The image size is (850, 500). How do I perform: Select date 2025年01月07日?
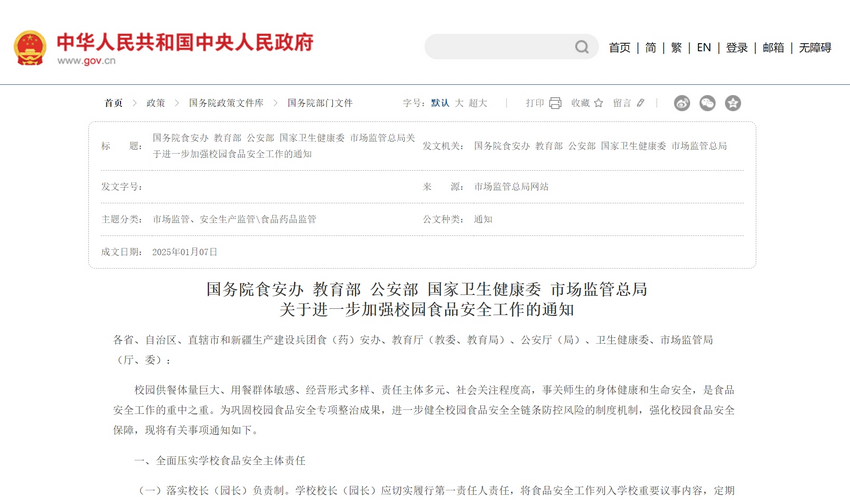pyautogui.click(x=185, y=252)
